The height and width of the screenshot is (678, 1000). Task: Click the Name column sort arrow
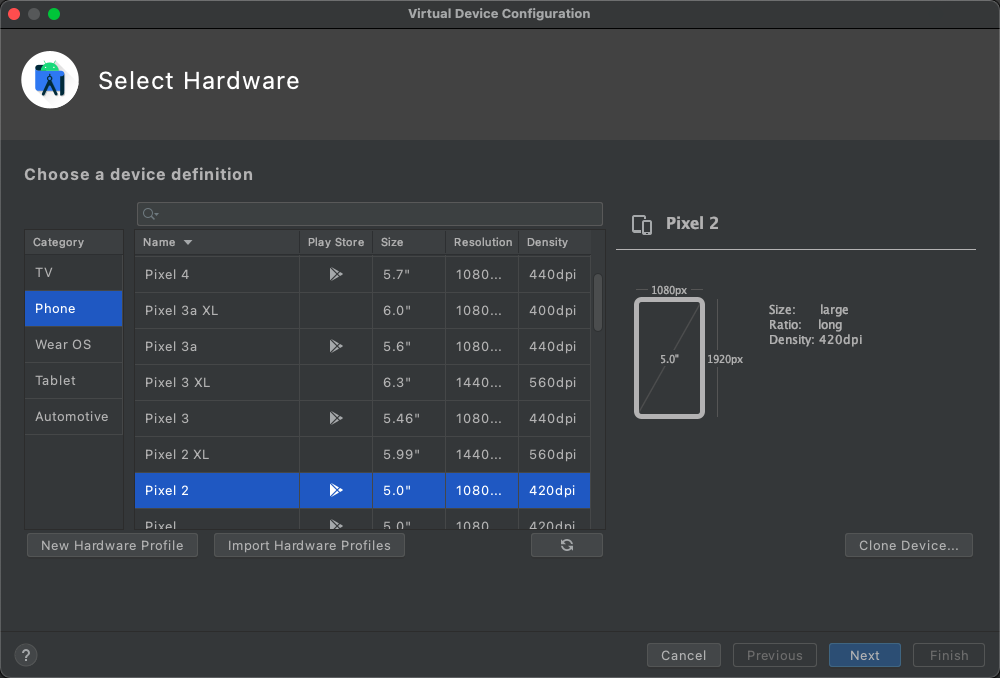pyautogui.click(x=188, y=242)
